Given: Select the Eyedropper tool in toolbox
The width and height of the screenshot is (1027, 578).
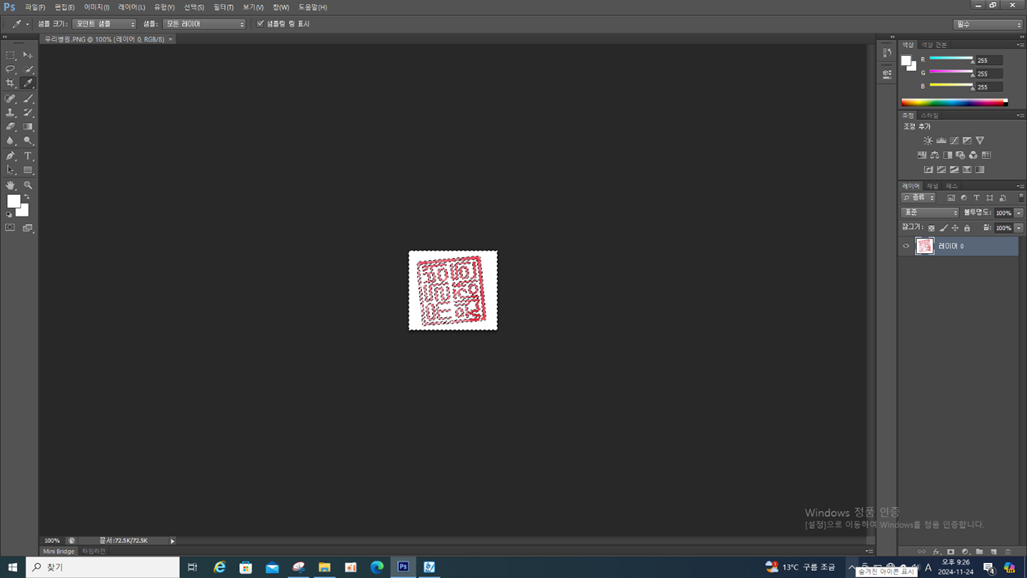Looking at the screenshot, I should tap(28, 83).
